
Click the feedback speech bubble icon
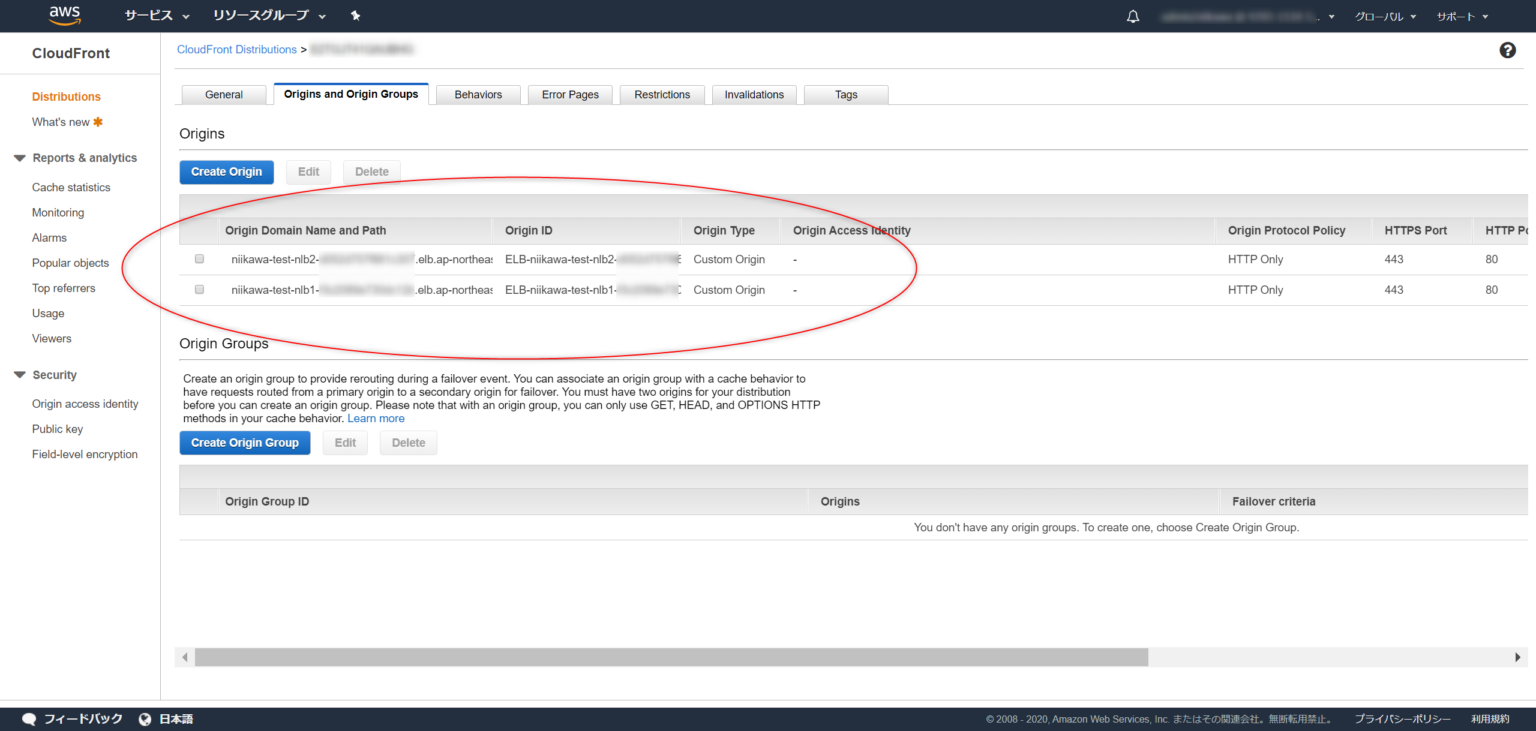point(29,719)
